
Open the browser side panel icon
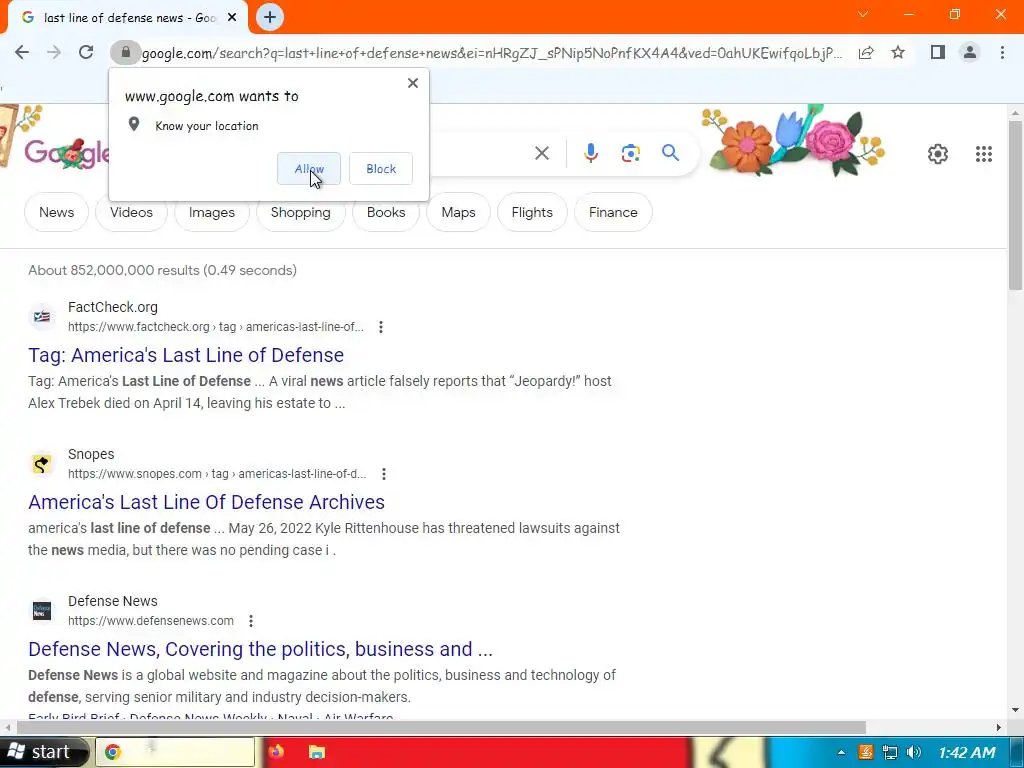point(938,52)
